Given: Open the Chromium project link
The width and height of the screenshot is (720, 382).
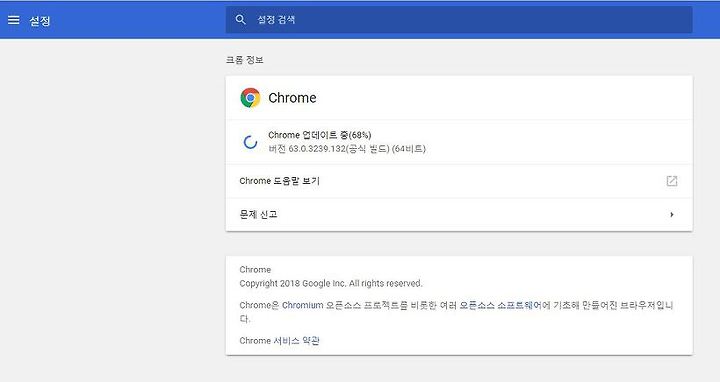Looking at the screenshot, I should [303, 305].
